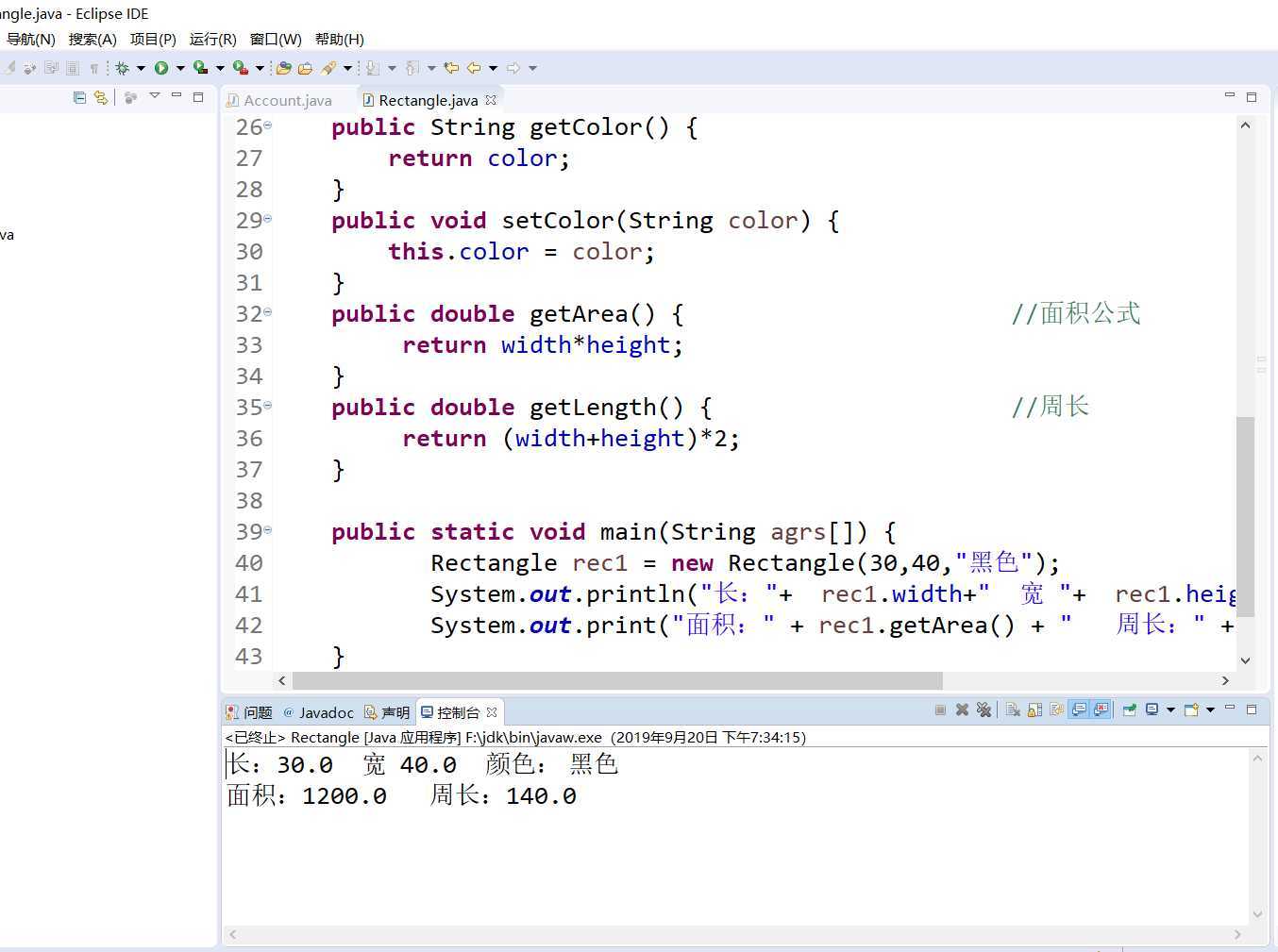
Task: Open the Debug dropdown arrow
Action: pos(141,68)
